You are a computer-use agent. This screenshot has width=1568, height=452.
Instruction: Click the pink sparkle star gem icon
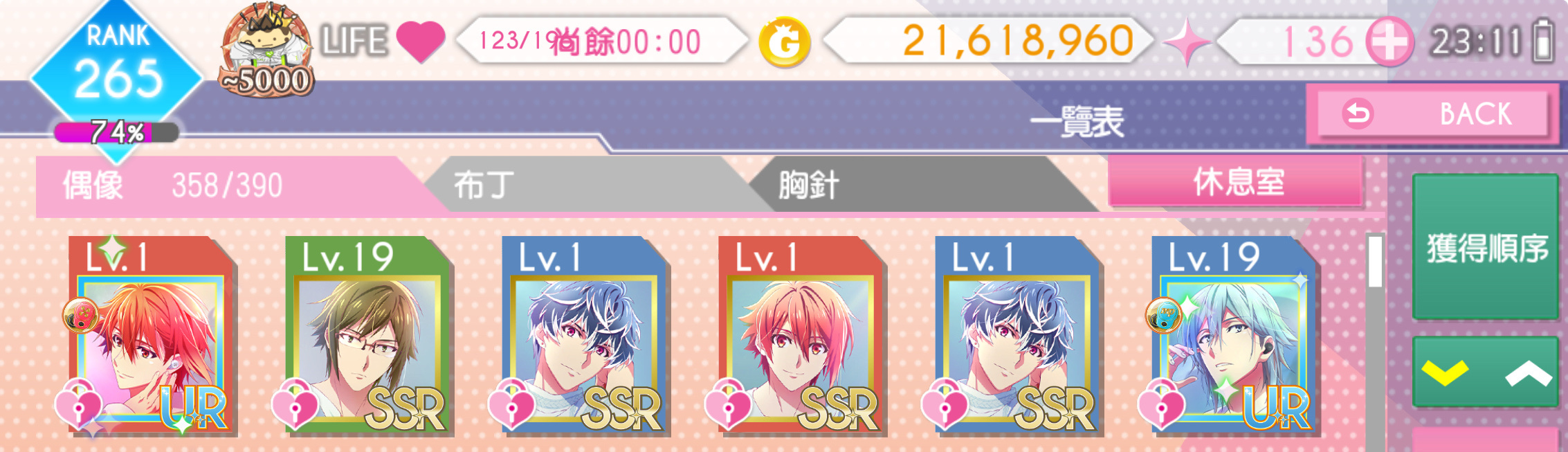[x=1186, y=42]
